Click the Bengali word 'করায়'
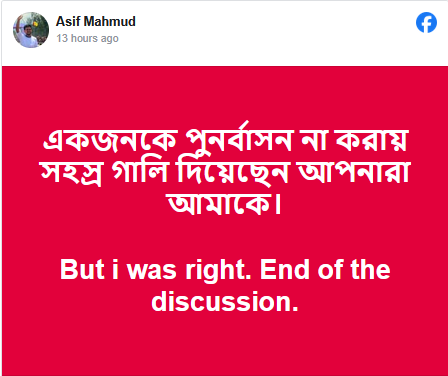Viewport: 448px width, 376px height. click(371, 140)
